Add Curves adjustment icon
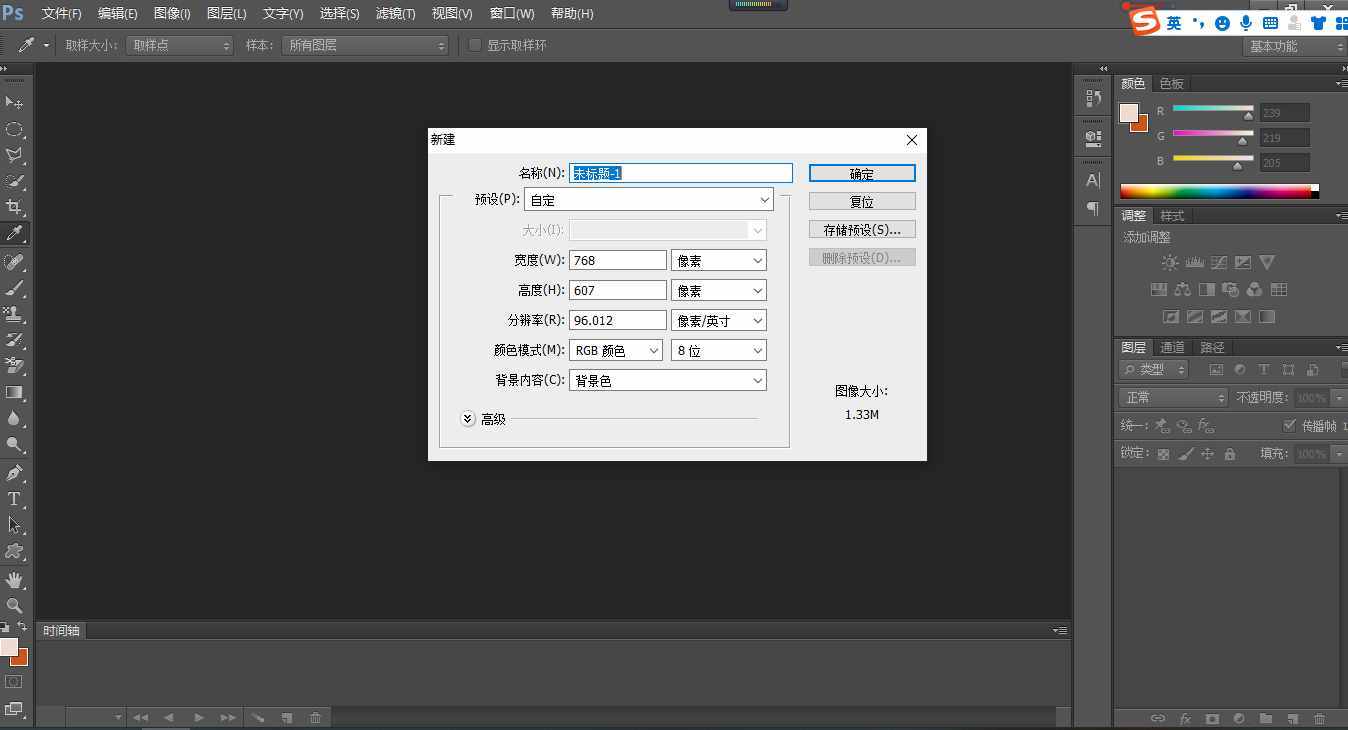 1219,262
